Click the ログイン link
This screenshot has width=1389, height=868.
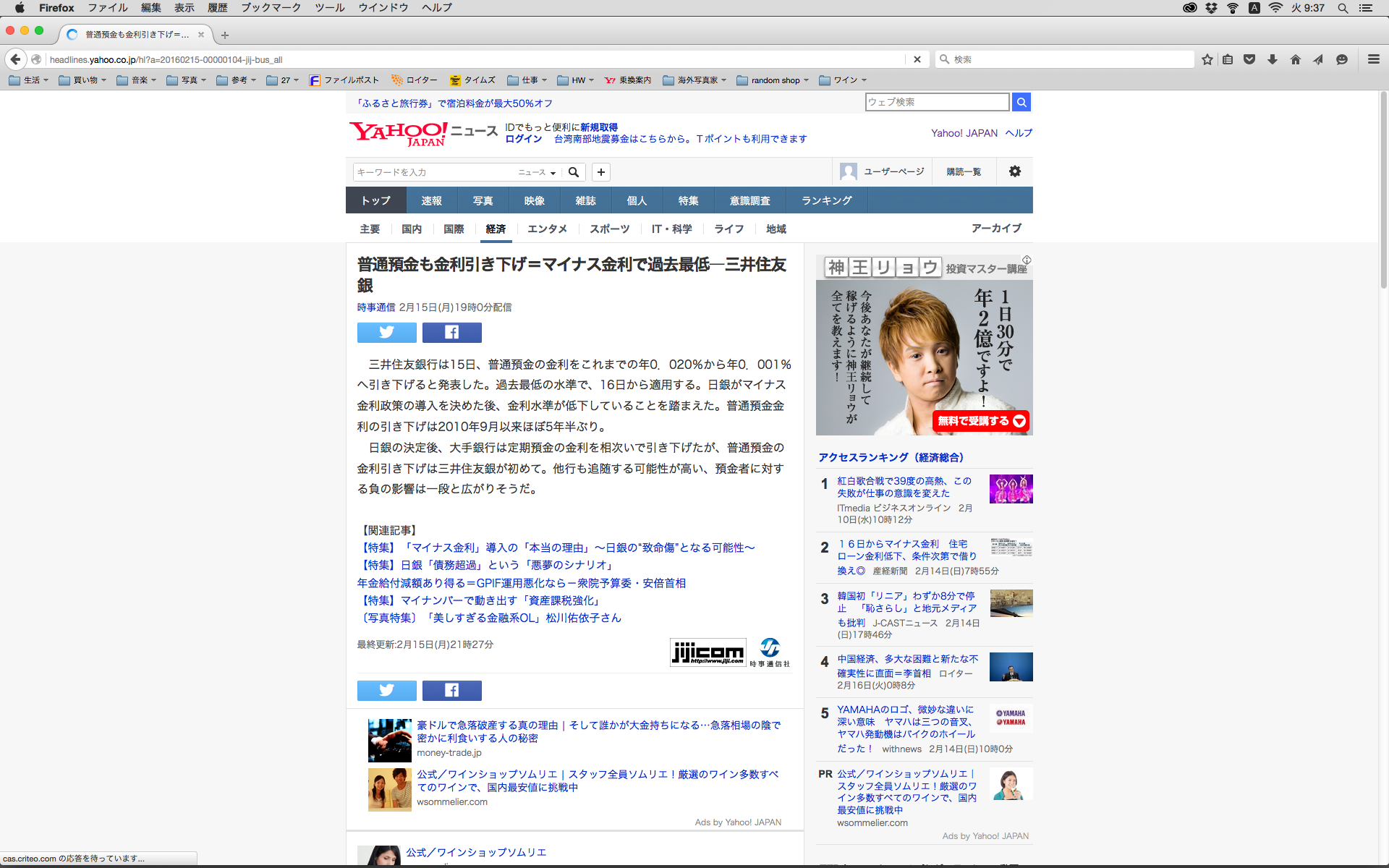pos(523,139)
